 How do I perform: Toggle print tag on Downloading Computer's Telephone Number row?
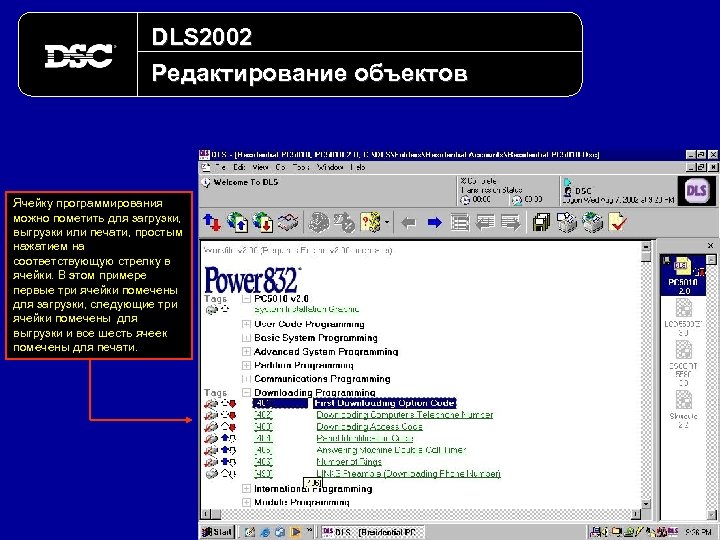(211, 415)
